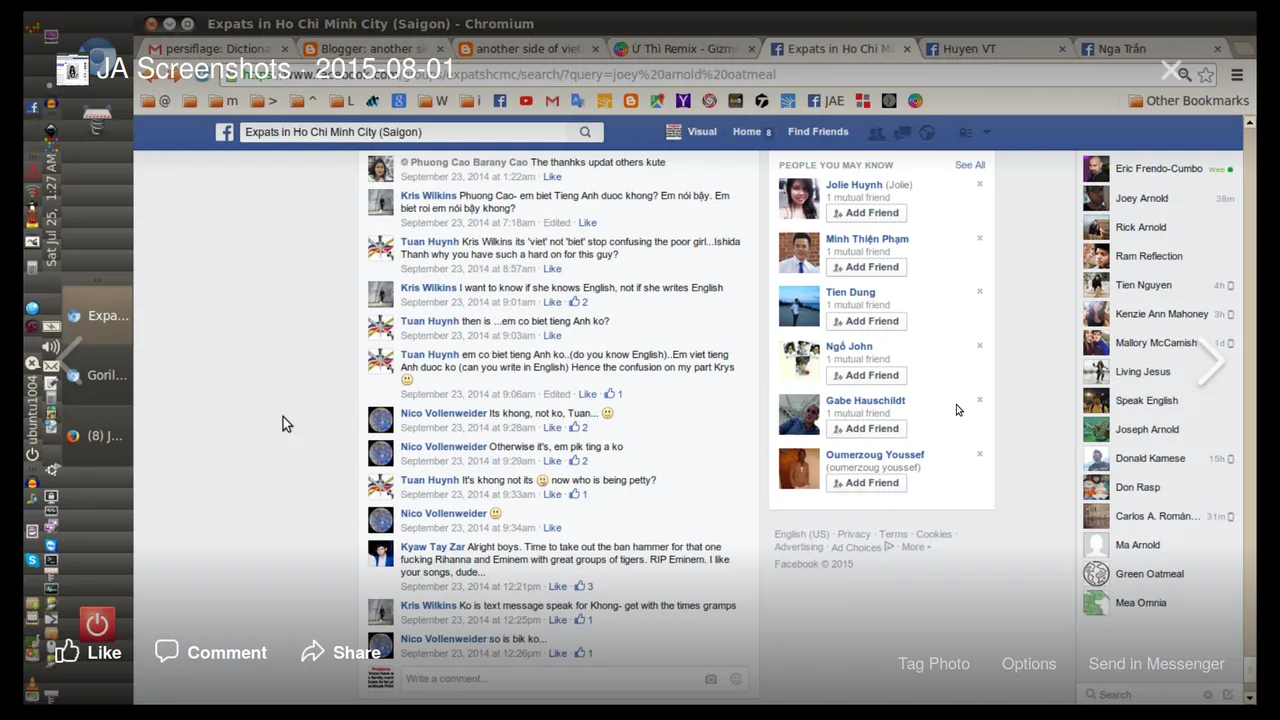Image resolution: width=1280 pixels, height=720 pixels.
Task: Go to Facebook Home
Action: 747,132
